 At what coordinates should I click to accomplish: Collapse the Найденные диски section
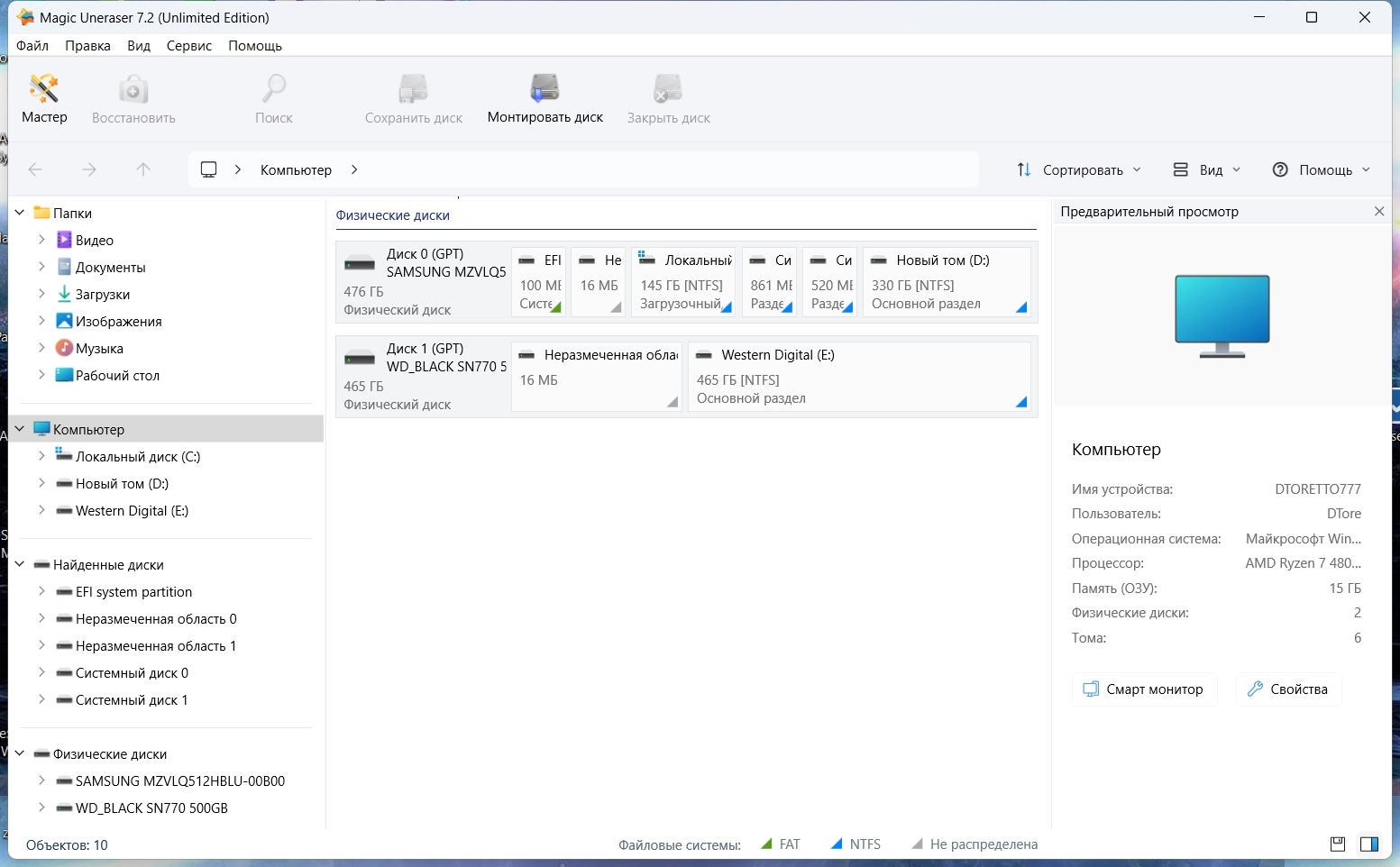tap(20, 565)
